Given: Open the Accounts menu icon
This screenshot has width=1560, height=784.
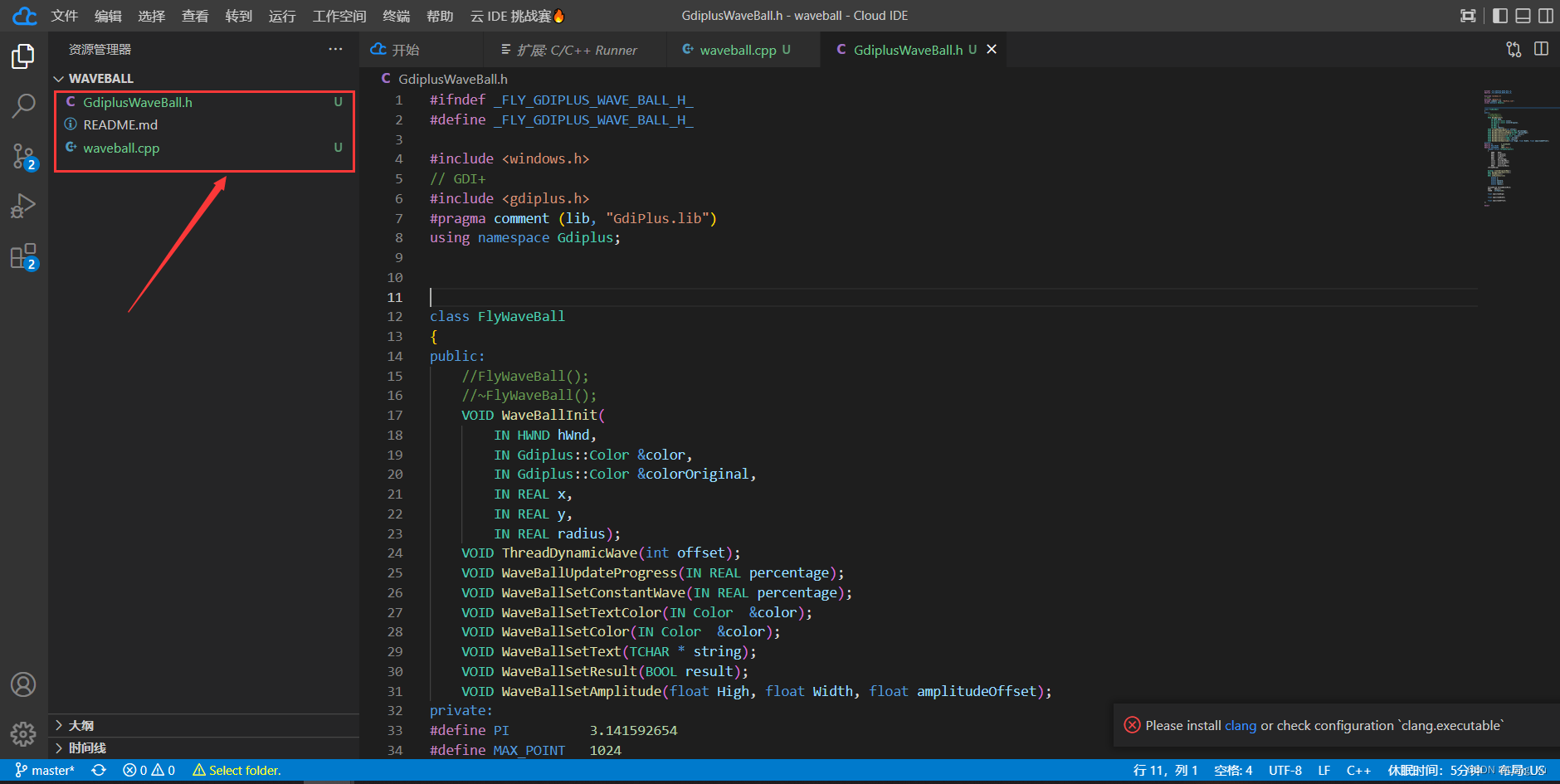Looking at the screenshot, I should pyautogui.click(x=23, y=684).
